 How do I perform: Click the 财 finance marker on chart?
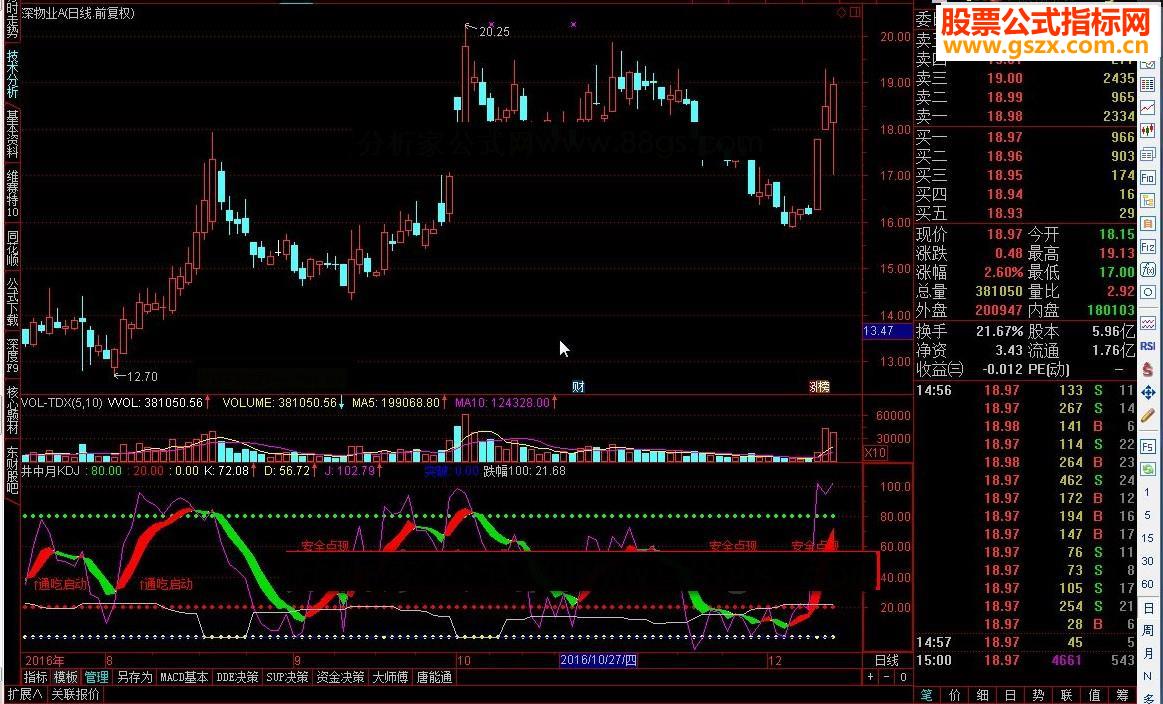tap(578, 386)
